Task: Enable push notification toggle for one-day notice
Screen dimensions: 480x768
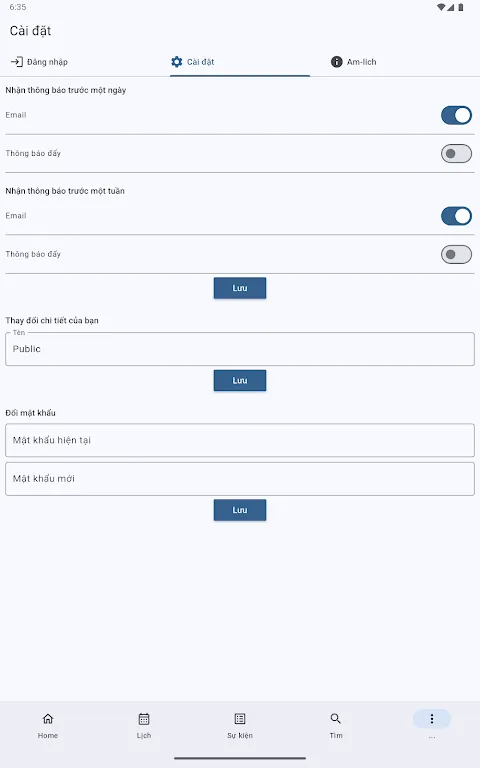Action: 456,154
